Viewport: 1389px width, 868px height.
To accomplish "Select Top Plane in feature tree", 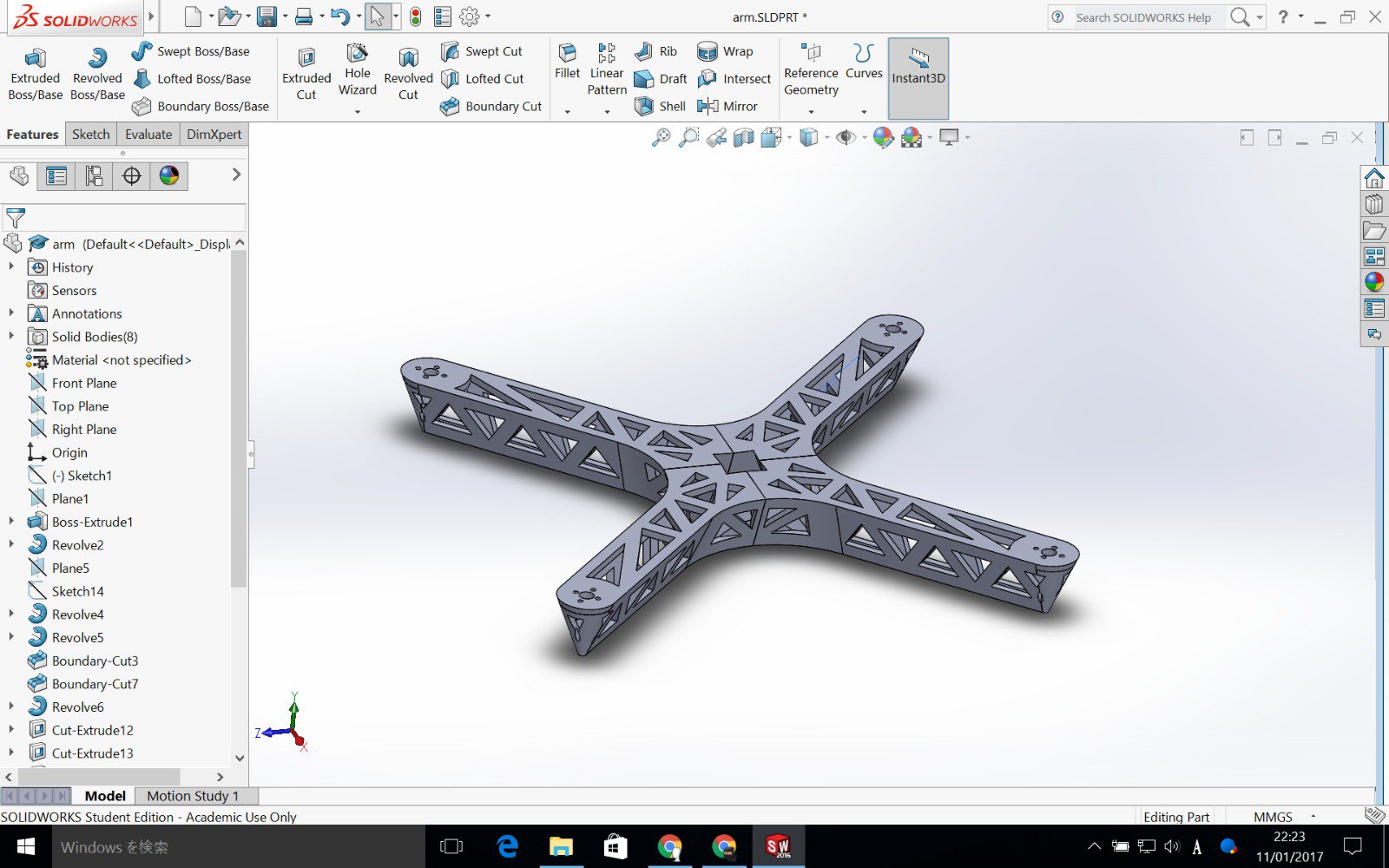I will [80, 406].
